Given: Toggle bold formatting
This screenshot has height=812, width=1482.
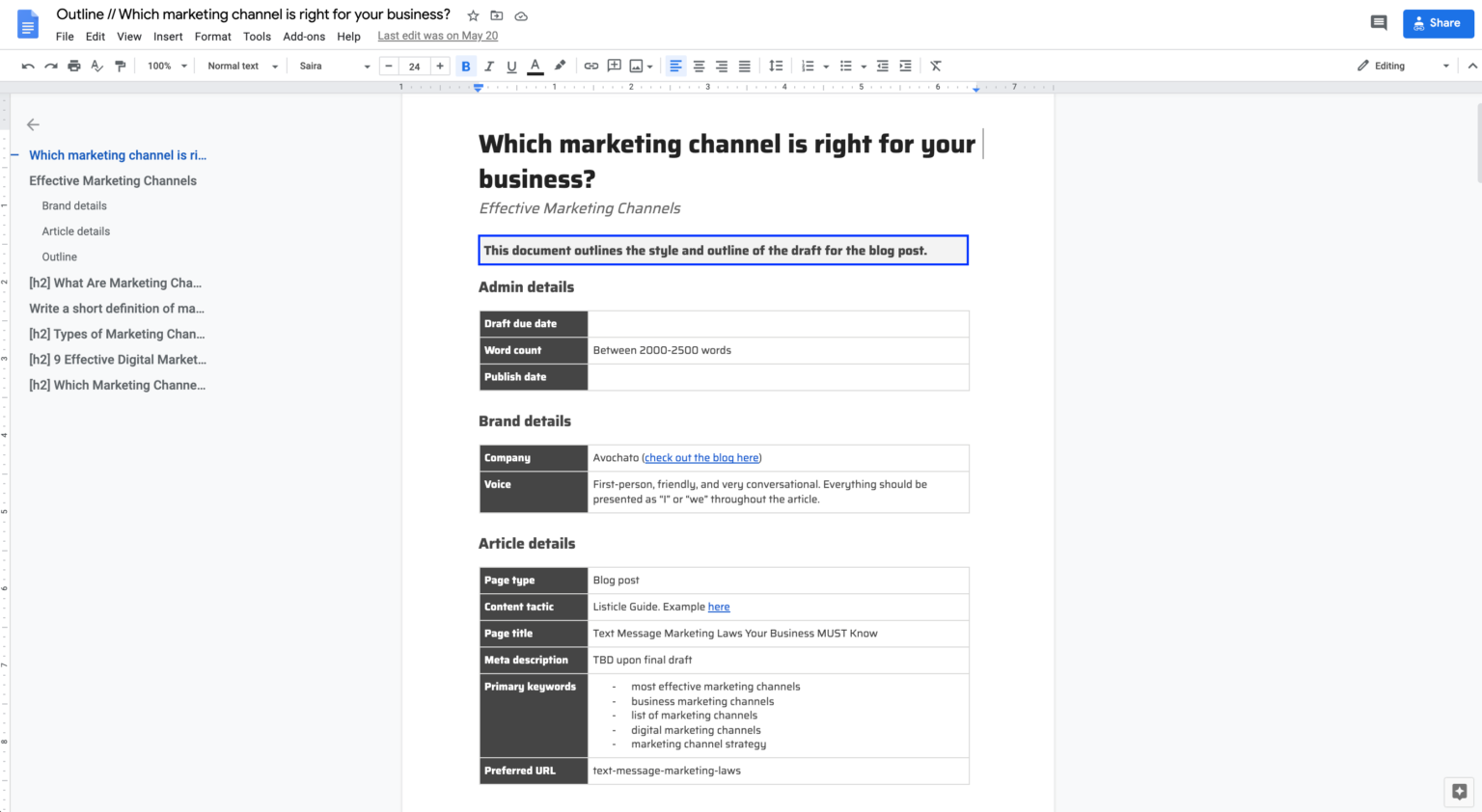Looking at the screenshot, I should coord(466,66).
